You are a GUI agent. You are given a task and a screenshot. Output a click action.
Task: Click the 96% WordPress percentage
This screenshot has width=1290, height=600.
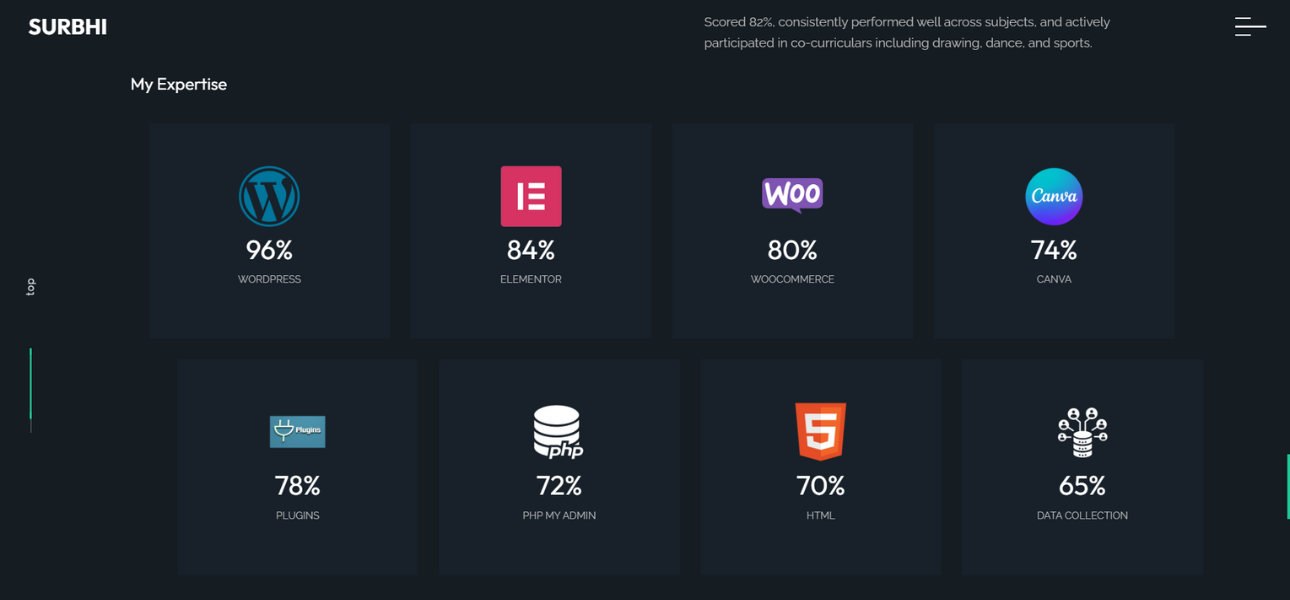269,250
